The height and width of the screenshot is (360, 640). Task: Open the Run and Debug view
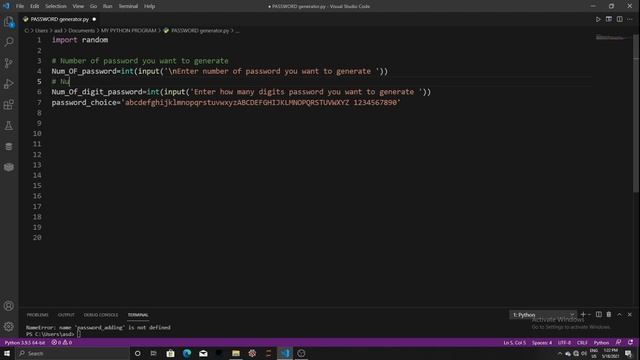(x=9, y=84)
